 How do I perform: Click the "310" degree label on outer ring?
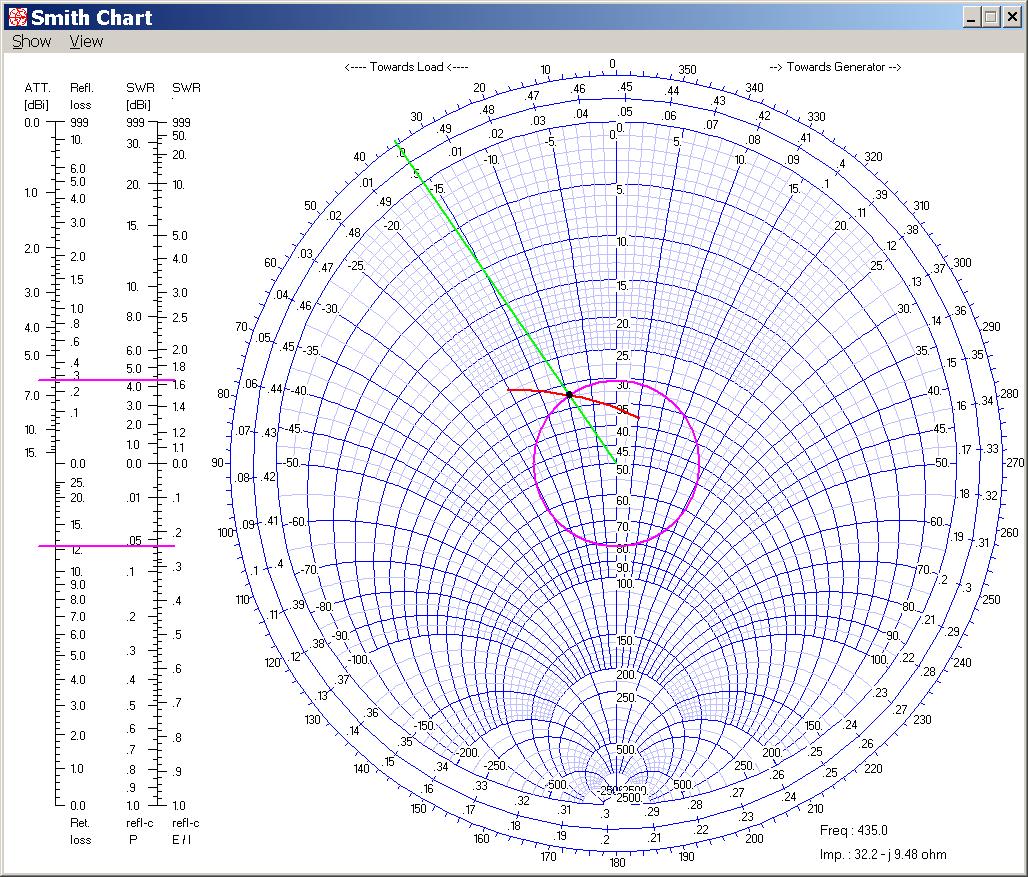tap(921, 206)
